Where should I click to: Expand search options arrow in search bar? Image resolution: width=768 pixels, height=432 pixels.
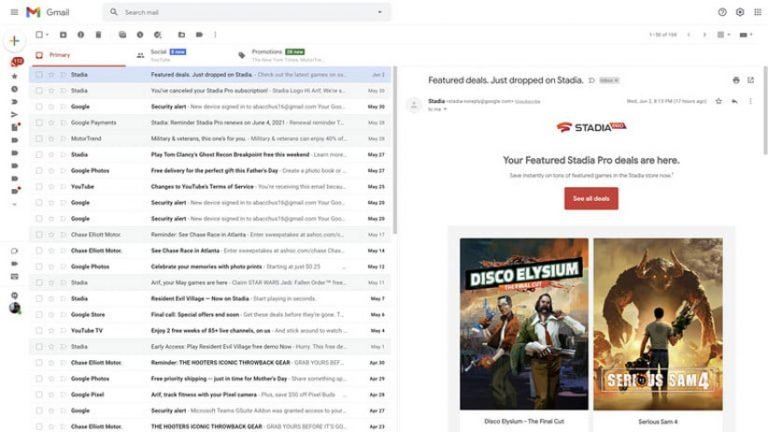tap(380, 12)
